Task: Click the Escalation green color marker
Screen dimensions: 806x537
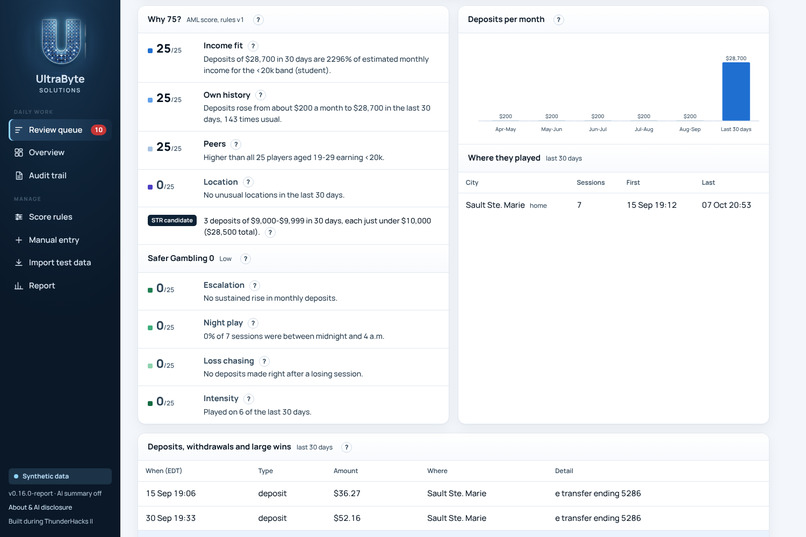Action: click(150, 290)
